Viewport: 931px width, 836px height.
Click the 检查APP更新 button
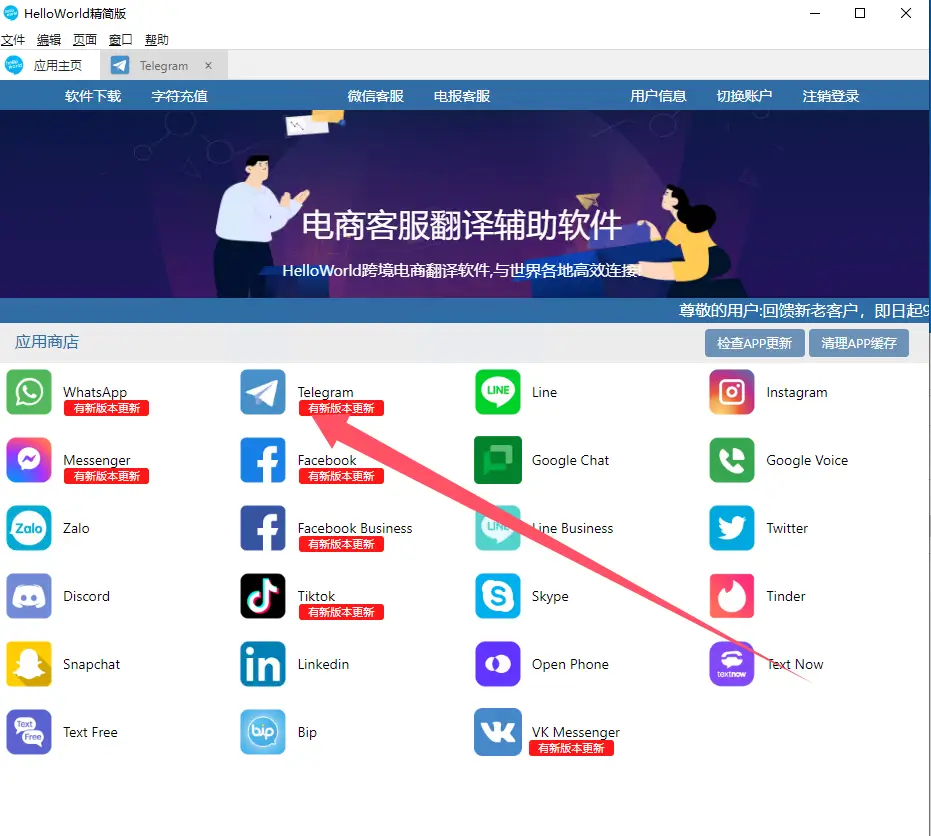click(755, 343)
